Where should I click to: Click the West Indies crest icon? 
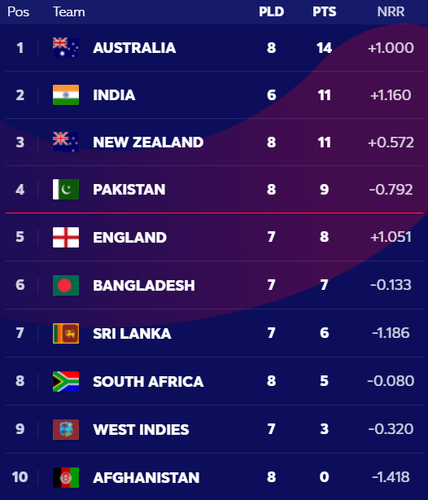pos(66,429)
